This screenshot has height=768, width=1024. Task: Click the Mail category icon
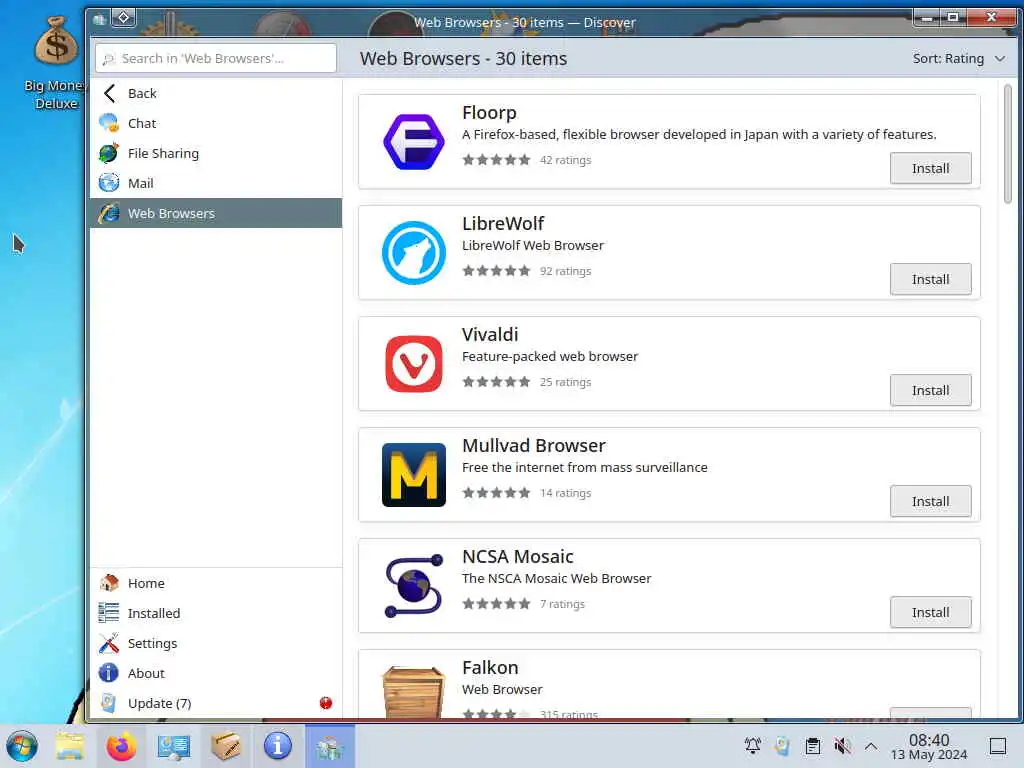pyautogui.click(x=108, y=184)
